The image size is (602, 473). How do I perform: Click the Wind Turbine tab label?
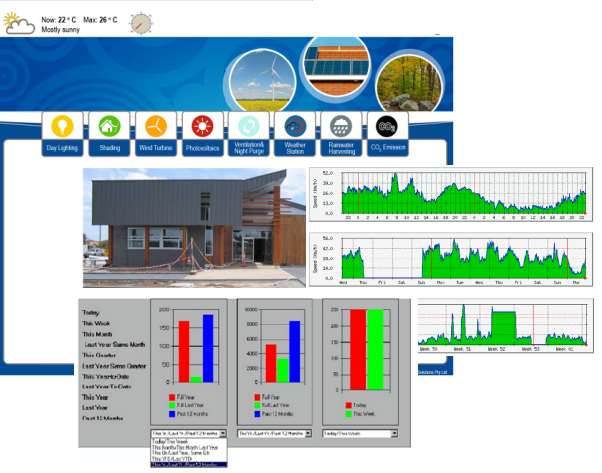(156, 148)
